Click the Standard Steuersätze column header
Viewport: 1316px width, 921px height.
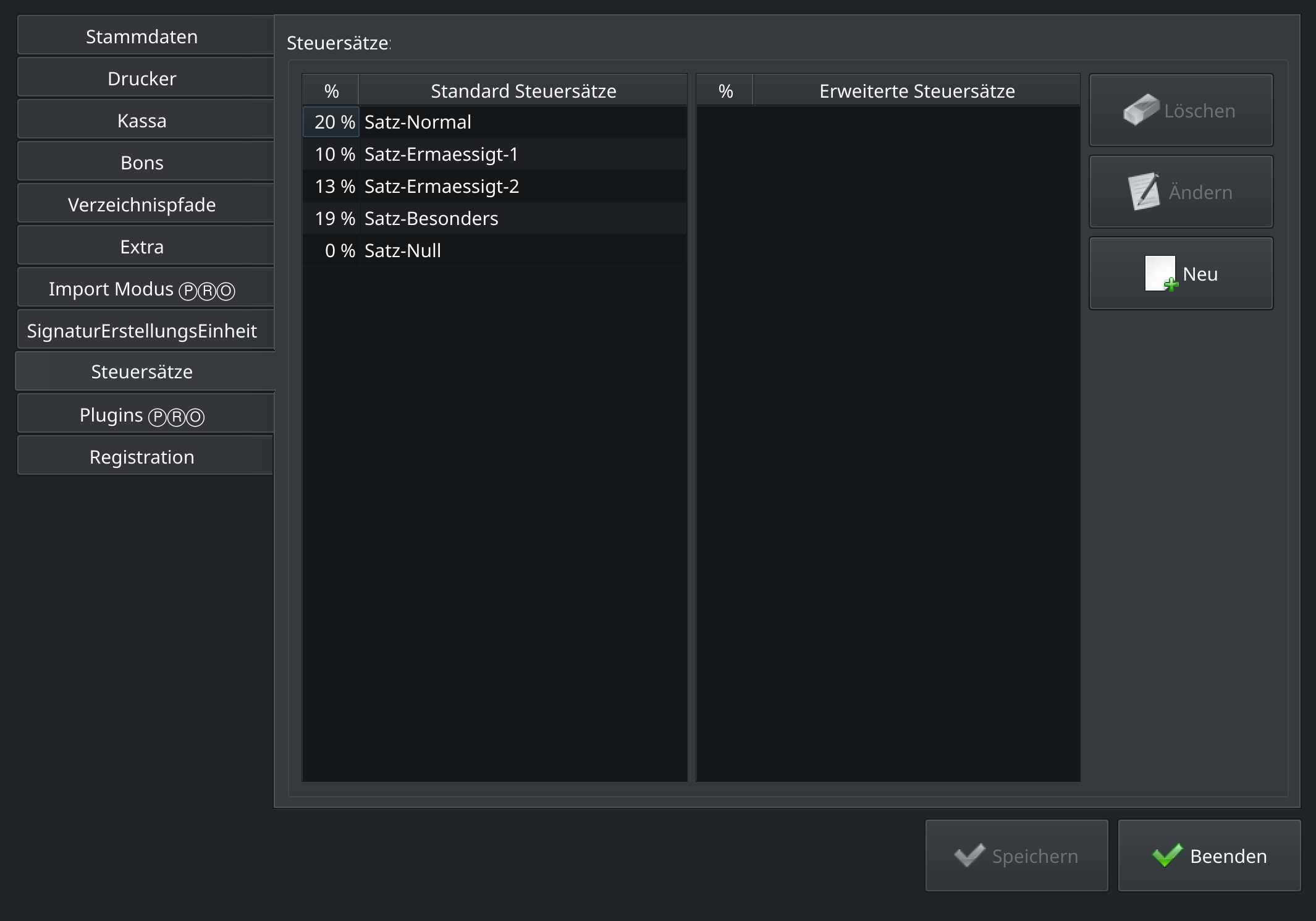523,91
